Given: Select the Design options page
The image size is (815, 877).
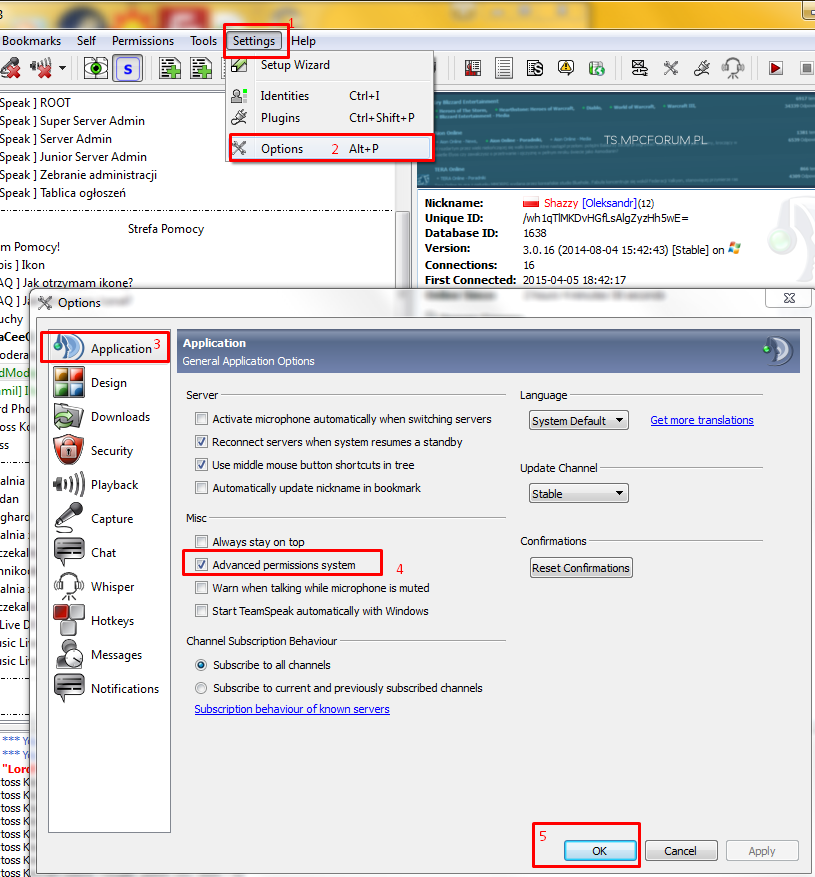Looking at the screenshot, I should [x=109, y=383].
